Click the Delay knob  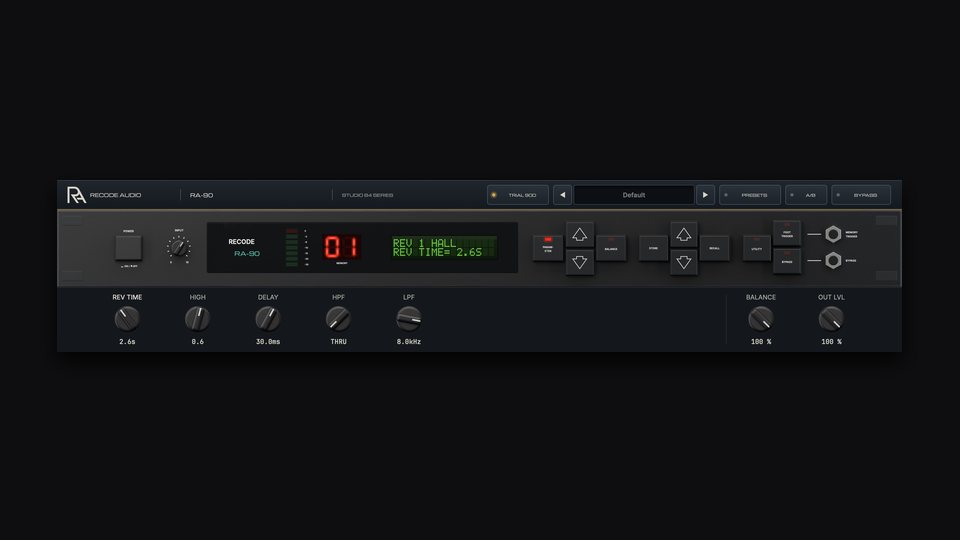[x=268, y=318]
